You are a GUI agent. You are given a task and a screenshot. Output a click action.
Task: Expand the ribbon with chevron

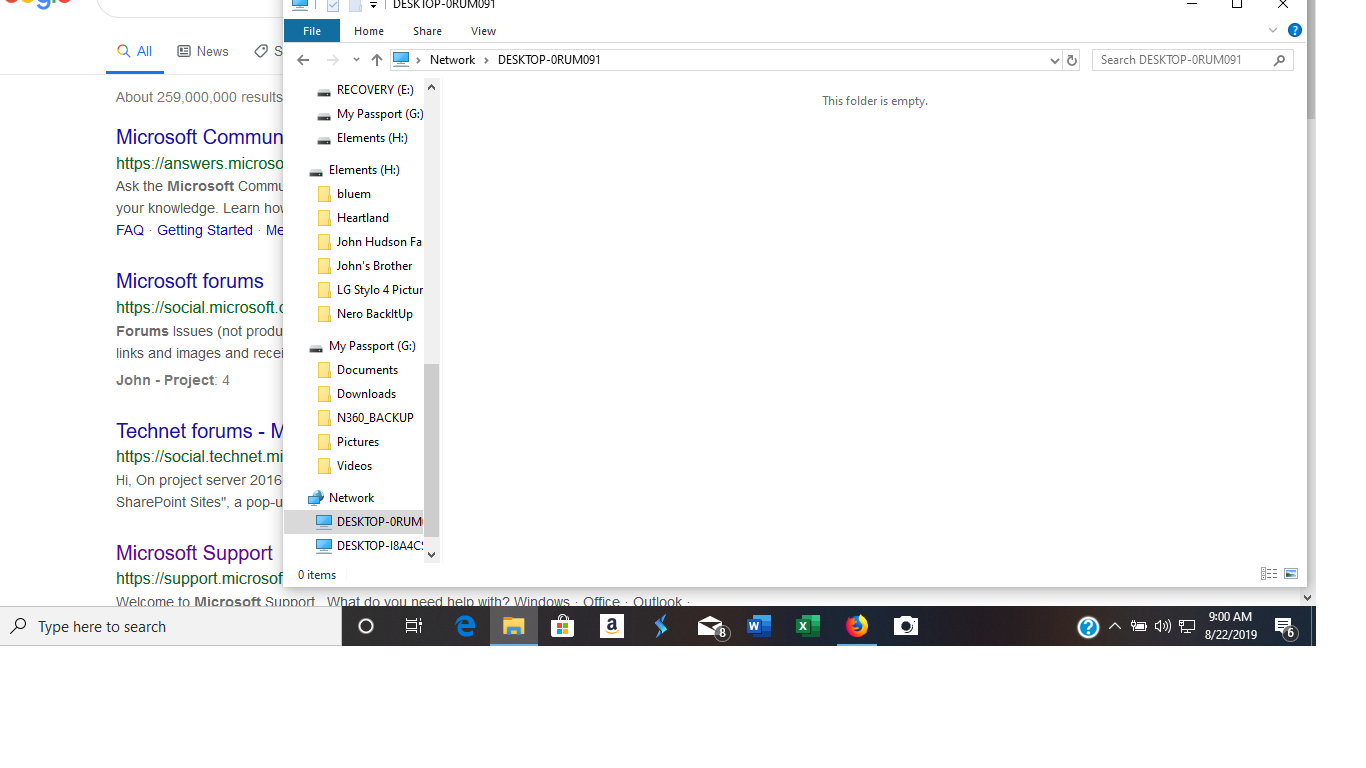tap(1273, 31)
